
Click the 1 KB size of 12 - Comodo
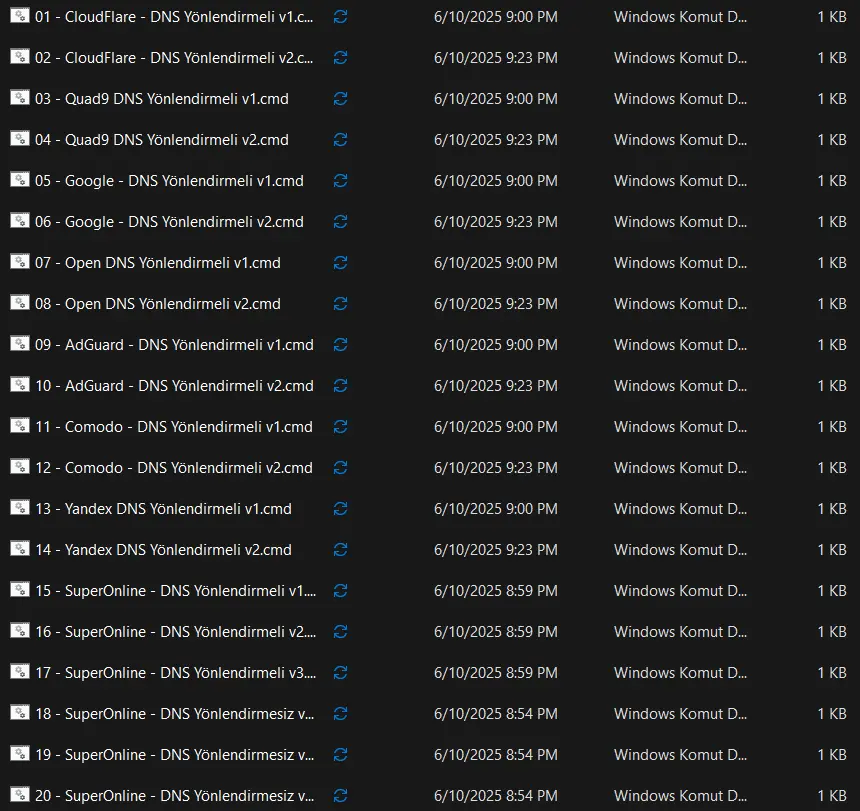(x=832, y=468)
